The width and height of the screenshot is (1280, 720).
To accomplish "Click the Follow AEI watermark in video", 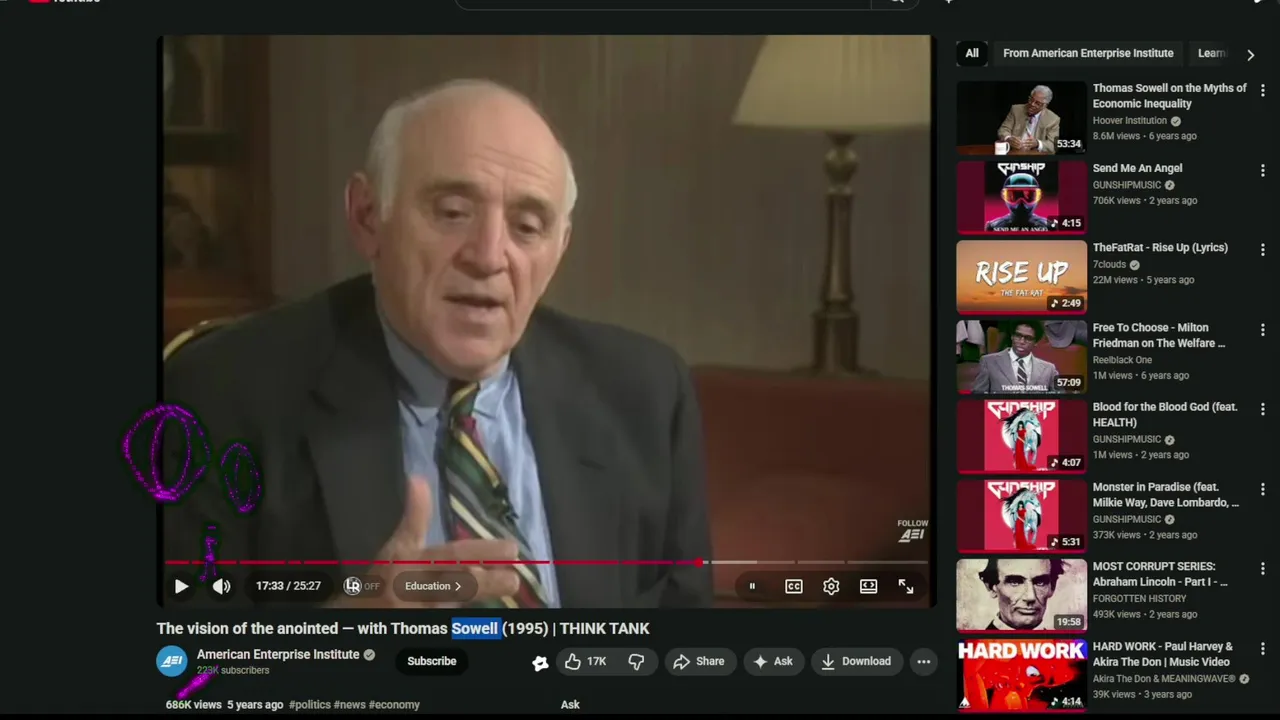I will 912,531.
